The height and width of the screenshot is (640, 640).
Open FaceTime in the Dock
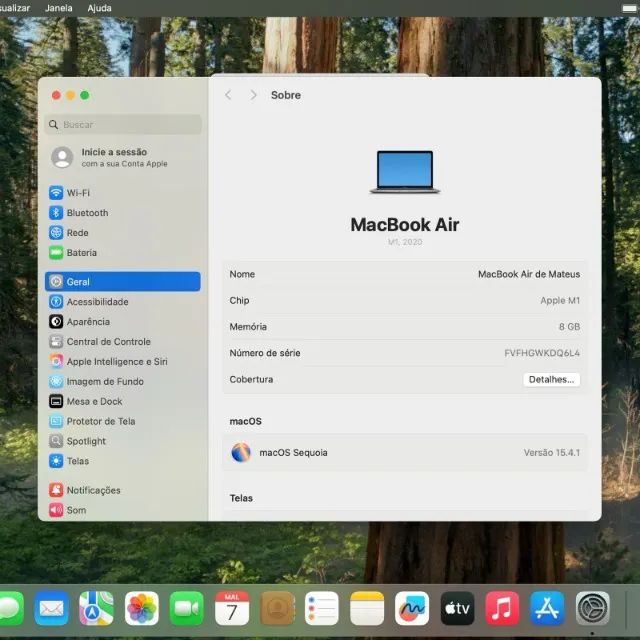tap(187, 608)
